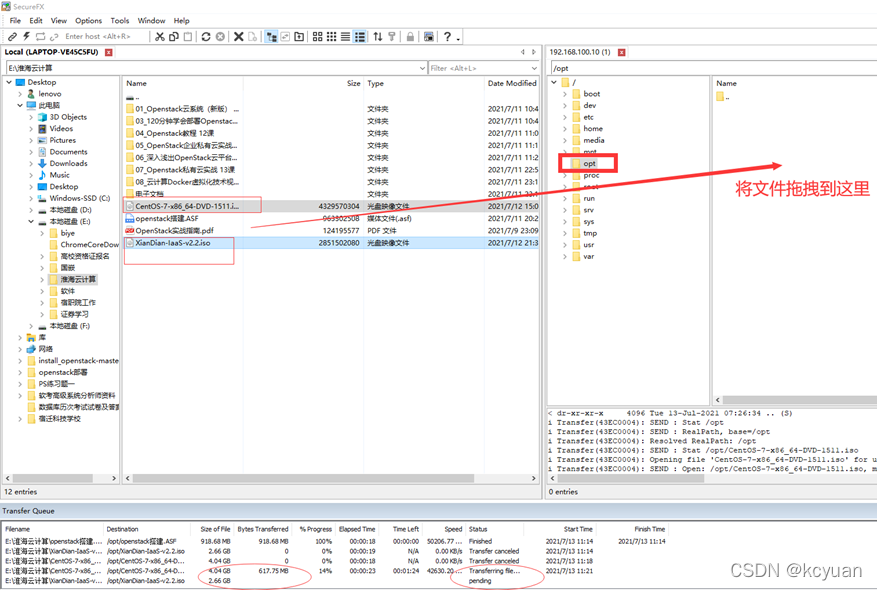
Task: Switch to large icons view
Action: tap(318, 36)
